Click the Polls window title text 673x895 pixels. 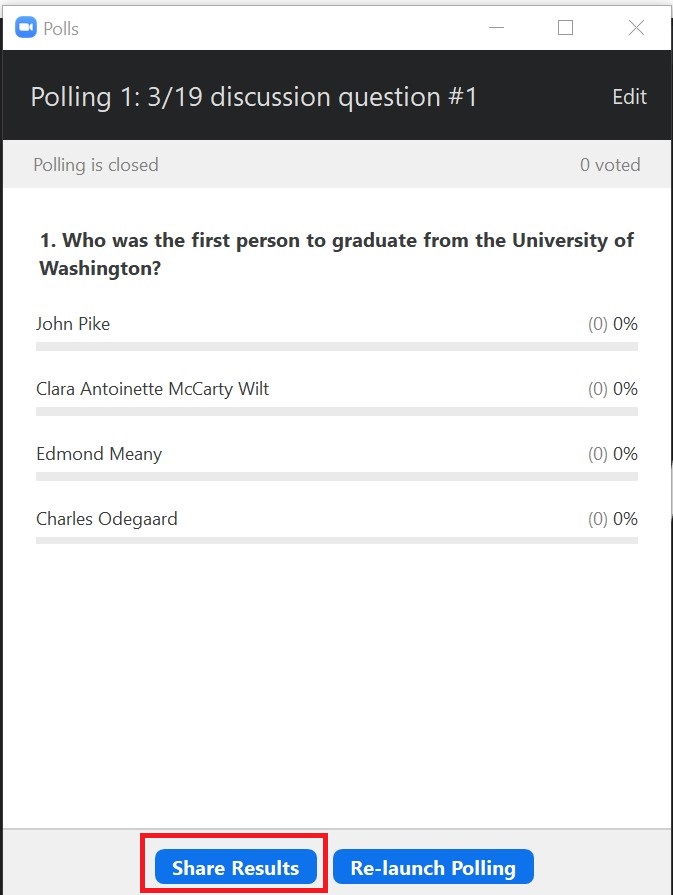point(61,28)
